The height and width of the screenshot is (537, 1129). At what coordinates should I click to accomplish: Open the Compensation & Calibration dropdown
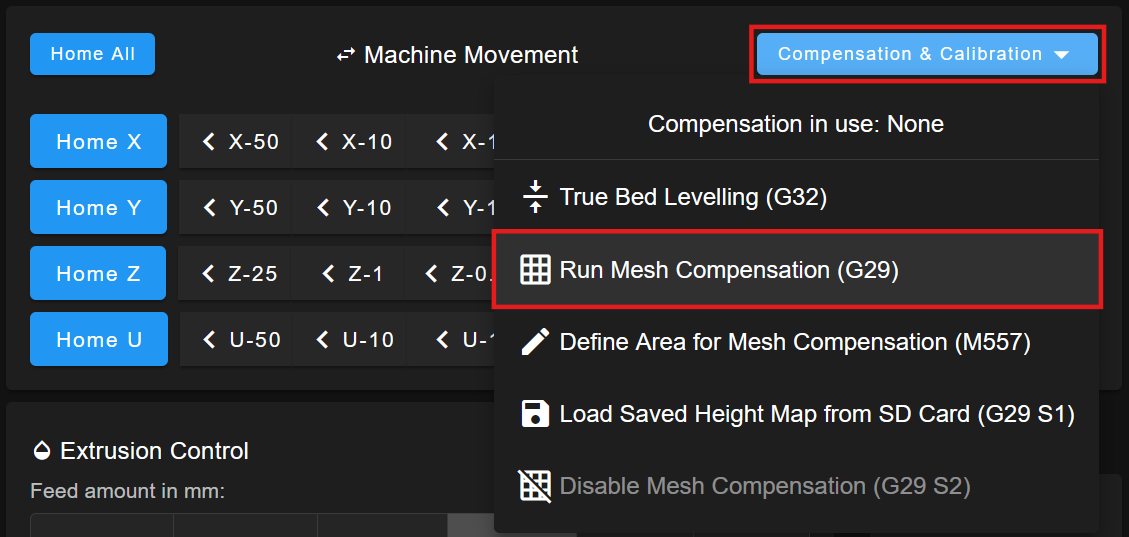(927, 54)
